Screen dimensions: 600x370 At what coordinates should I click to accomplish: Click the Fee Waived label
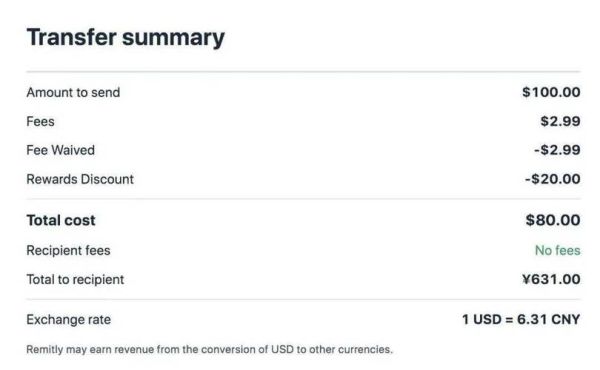60,150
